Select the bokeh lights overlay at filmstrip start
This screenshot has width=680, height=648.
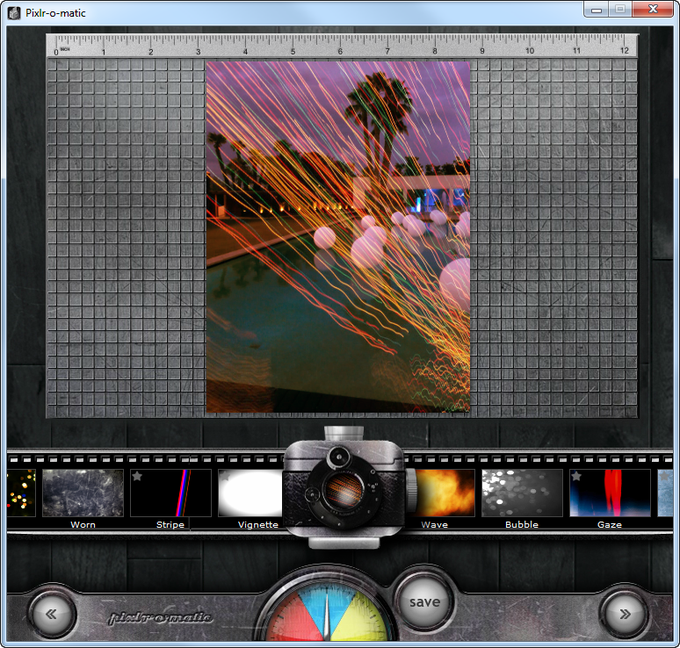coord(21,493)
